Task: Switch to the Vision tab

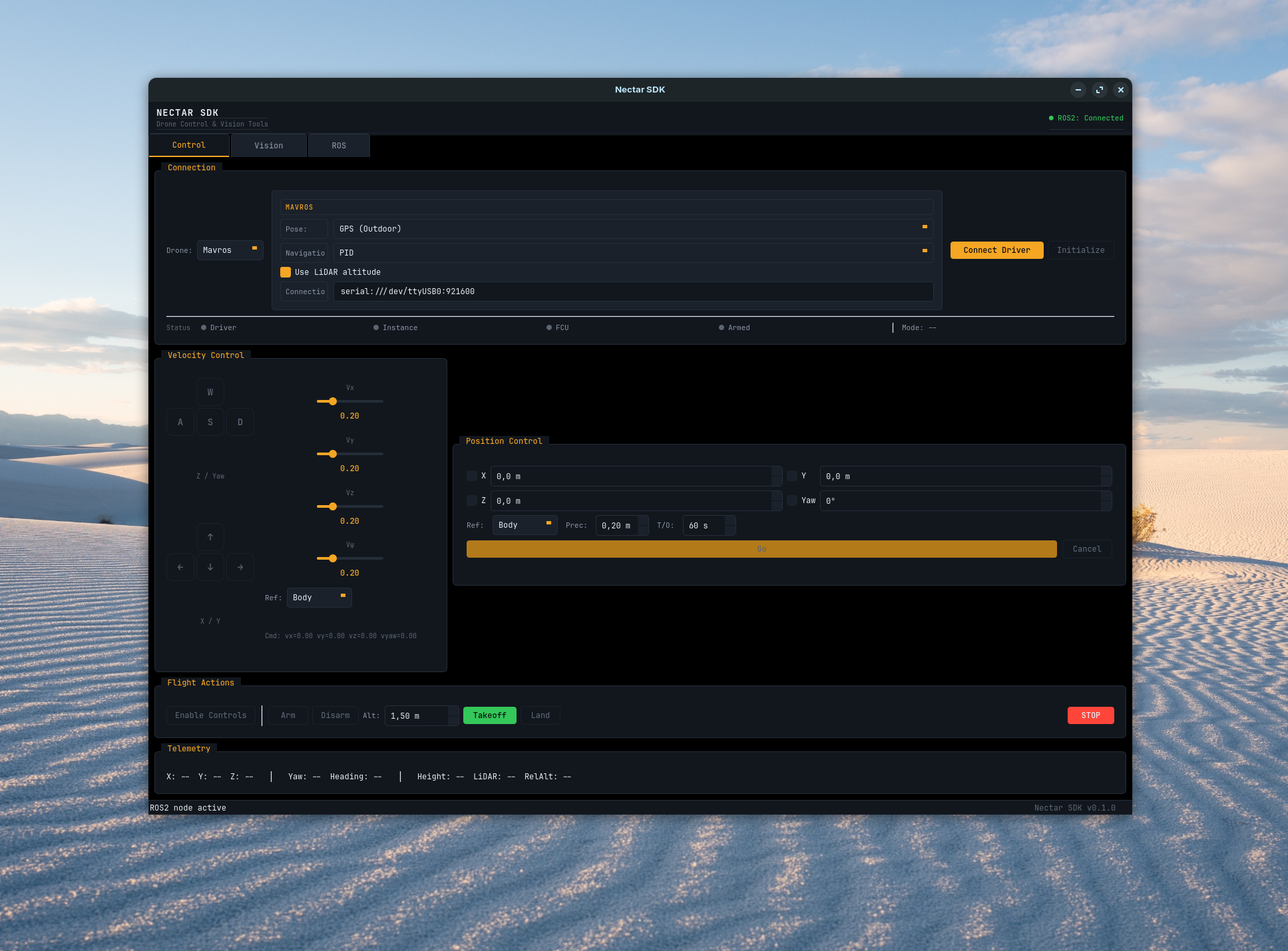Action: (x=269, y=146)
